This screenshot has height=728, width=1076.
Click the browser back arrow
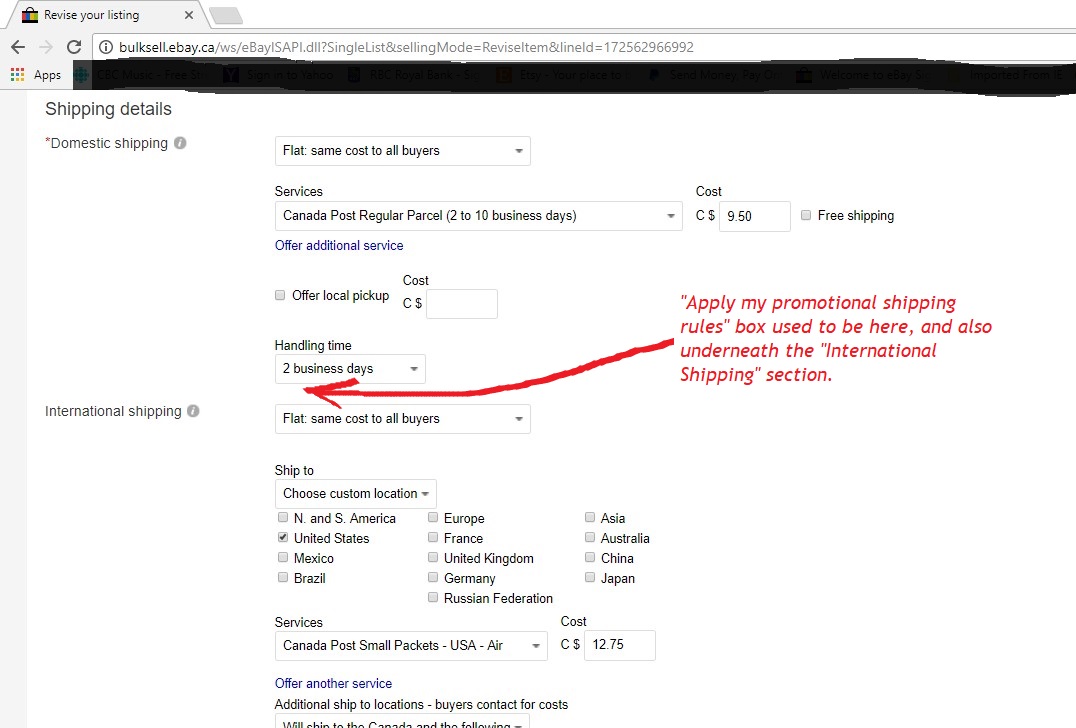tap(17, 47)
